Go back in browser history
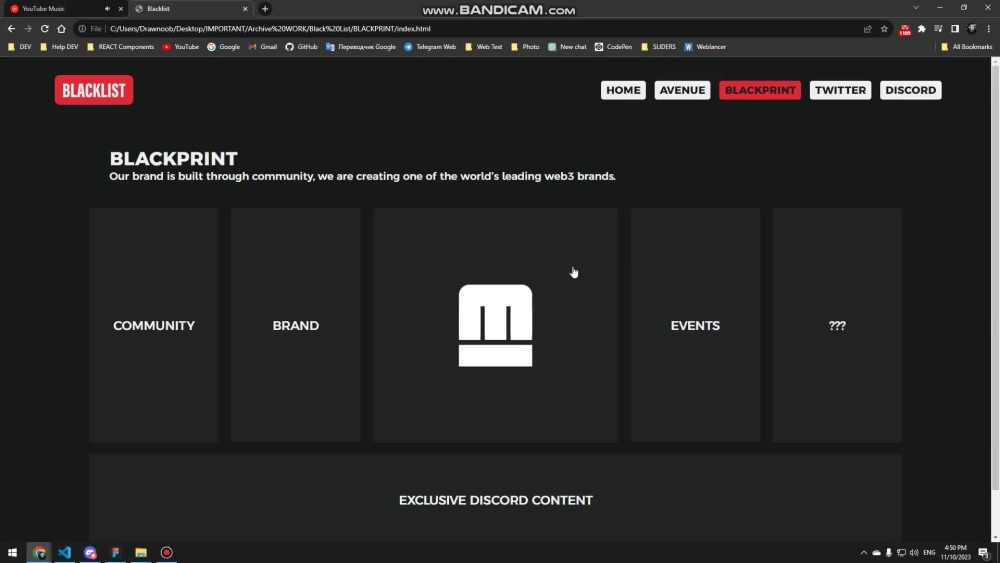 click(11, 29)
